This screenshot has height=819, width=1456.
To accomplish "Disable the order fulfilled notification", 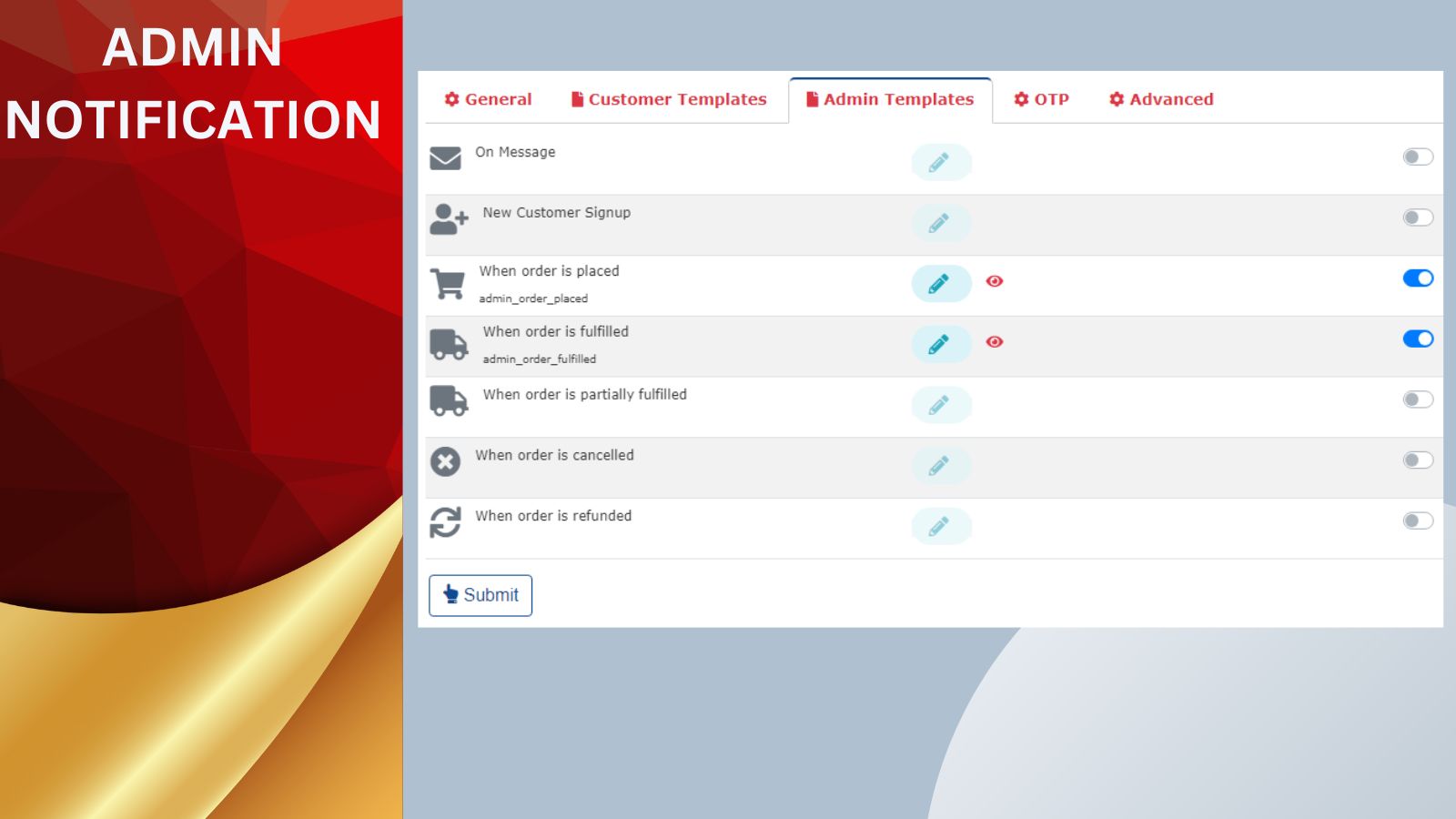I will tap(1418, 339).
